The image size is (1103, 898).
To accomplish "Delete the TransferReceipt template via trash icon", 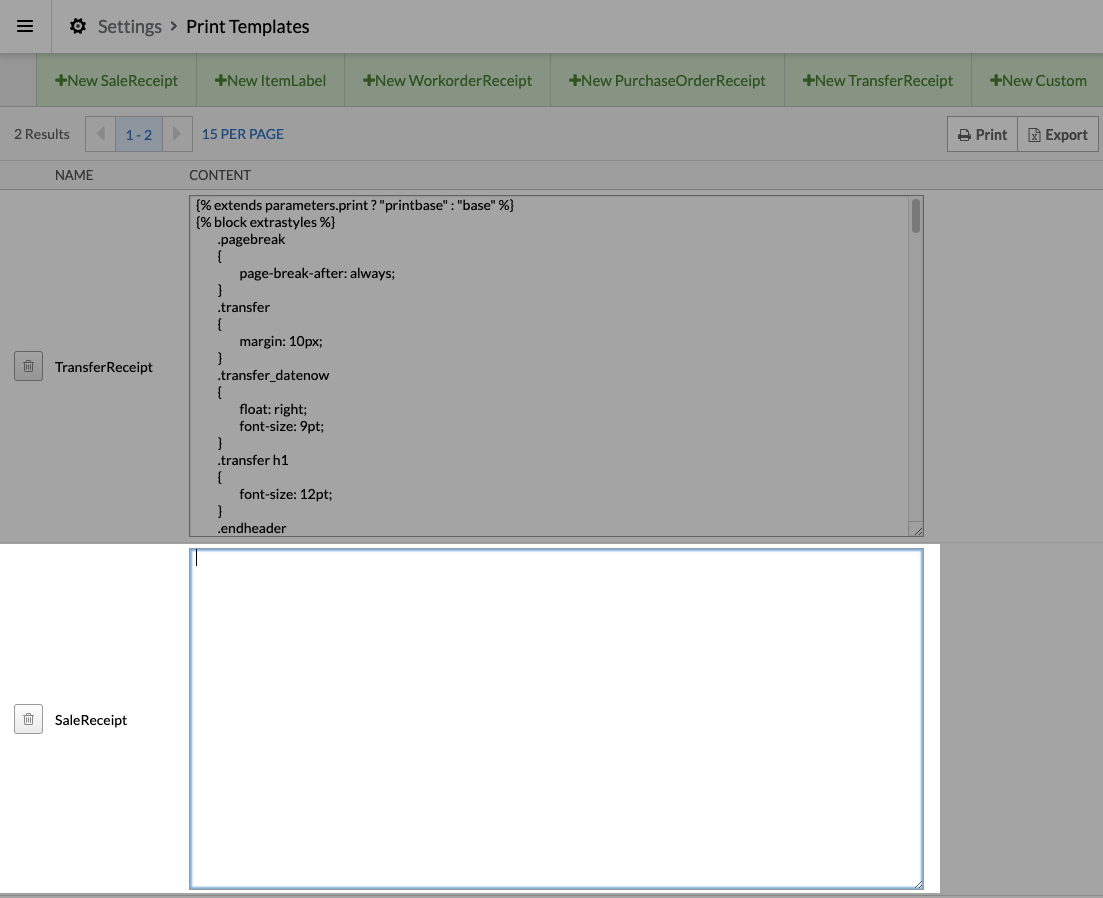I will coord(28,367).
